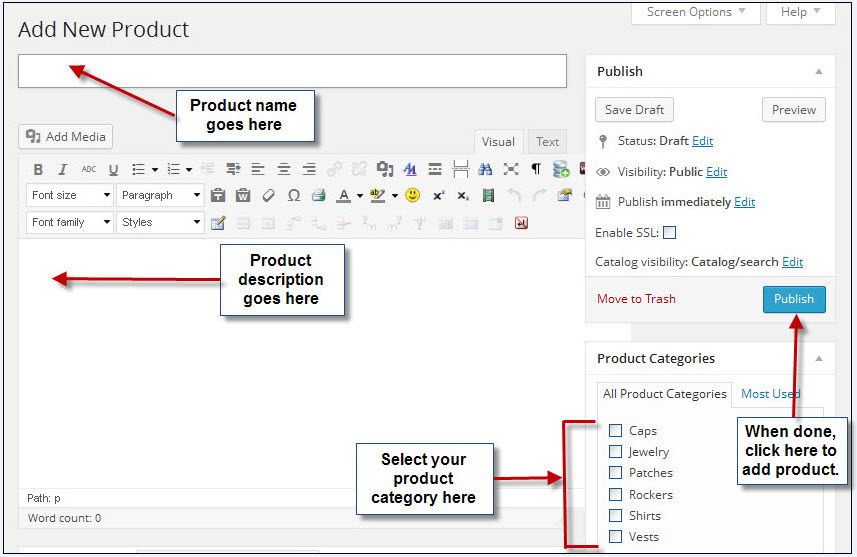Screen dimensions: 857x557
Task: Align text to the right
Action: (x=309, y=169)
